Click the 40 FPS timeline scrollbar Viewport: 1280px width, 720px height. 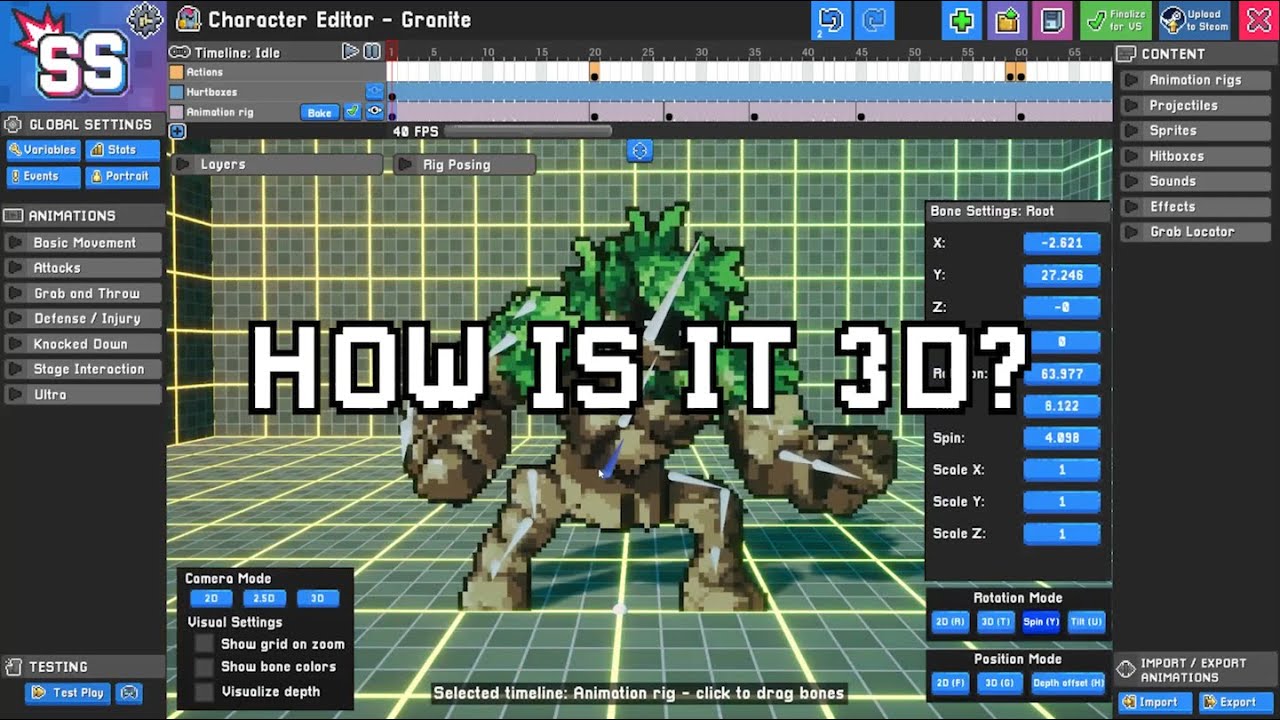pos(527,131)
